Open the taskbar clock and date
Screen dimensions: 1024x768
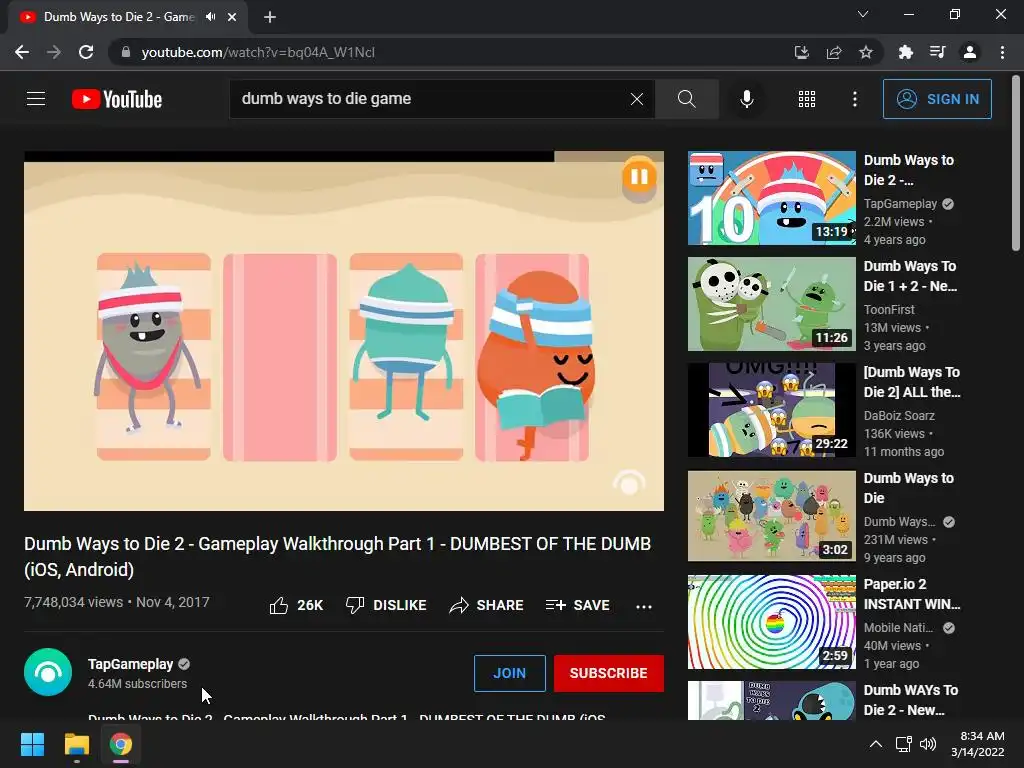978,744
